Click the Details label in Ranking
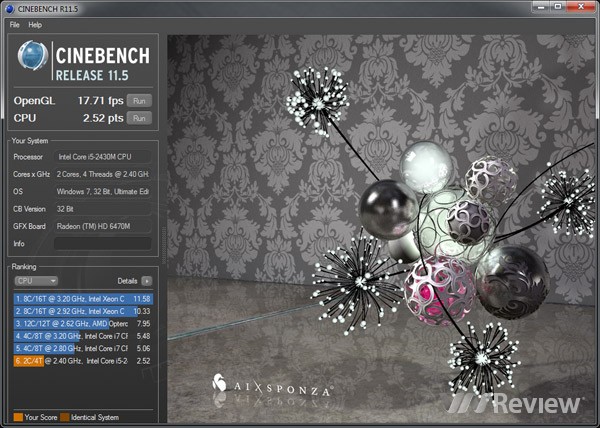Image resolution: width=600 pixels, height=428 pixels. click(127, 281)
